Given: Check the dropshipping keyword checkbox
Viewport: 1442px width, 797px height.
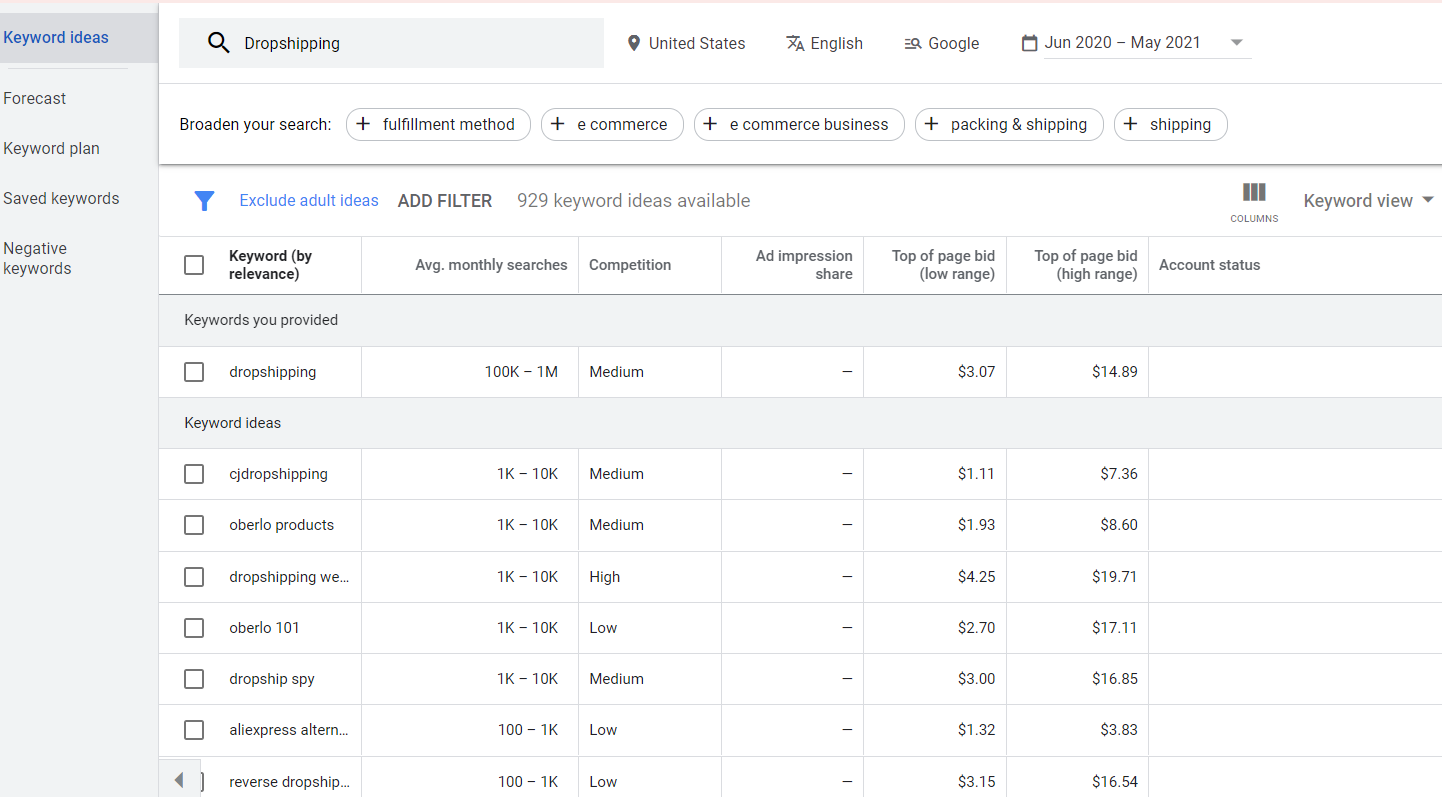Looking at the screenshot, I should click(194, 372).
